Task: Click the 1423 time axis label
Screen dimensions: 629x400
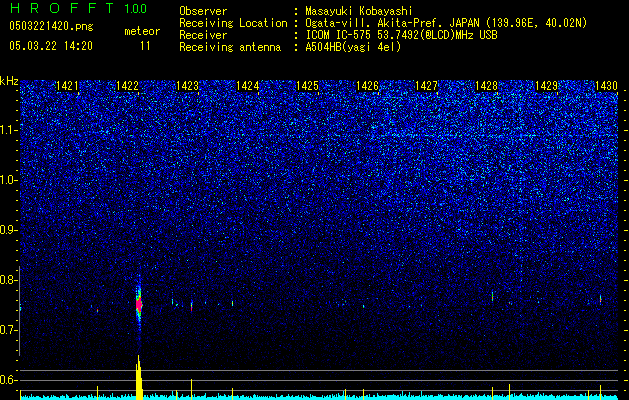Action: (x=187, y=85)
